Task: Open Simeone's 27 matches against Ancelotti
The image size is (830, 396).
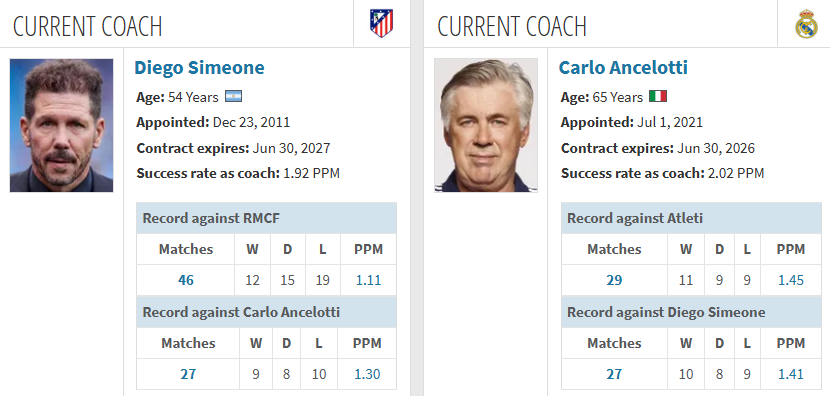Action: [188, 374]
